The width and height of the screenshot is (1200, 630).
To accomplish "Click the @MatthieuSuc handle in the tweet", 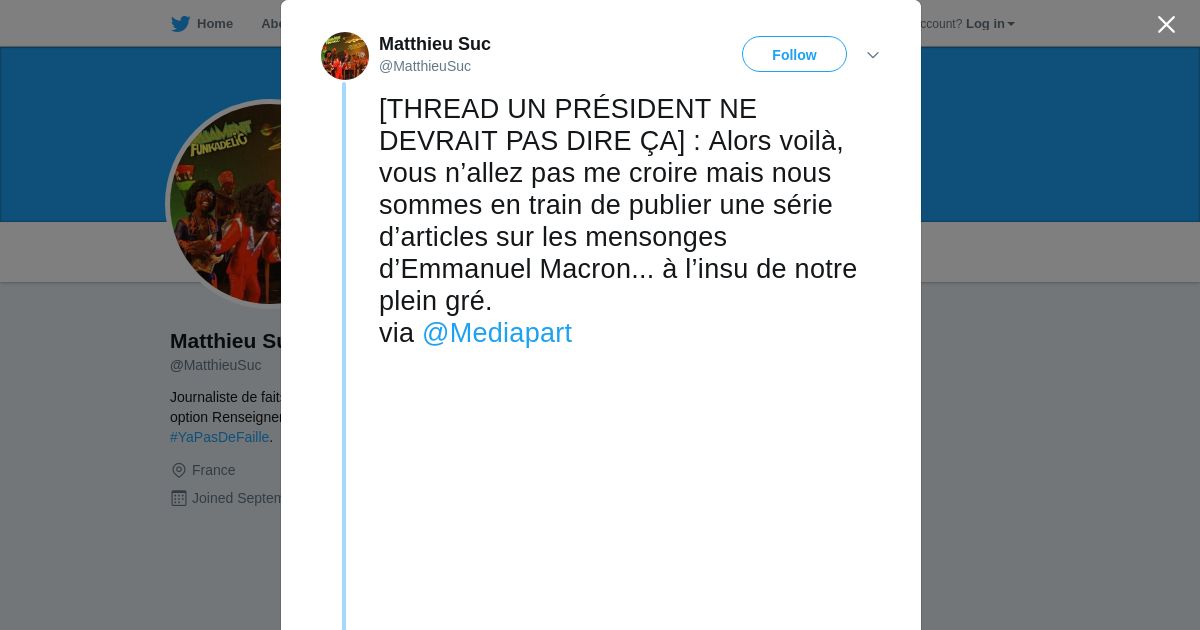I will pos(424,67).
